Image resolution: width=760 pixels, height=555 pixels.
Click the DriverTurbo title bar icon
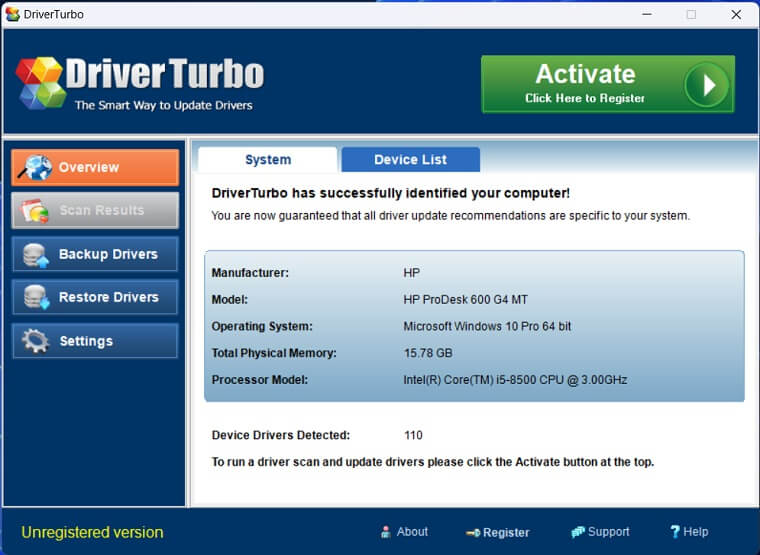[13, 14]
